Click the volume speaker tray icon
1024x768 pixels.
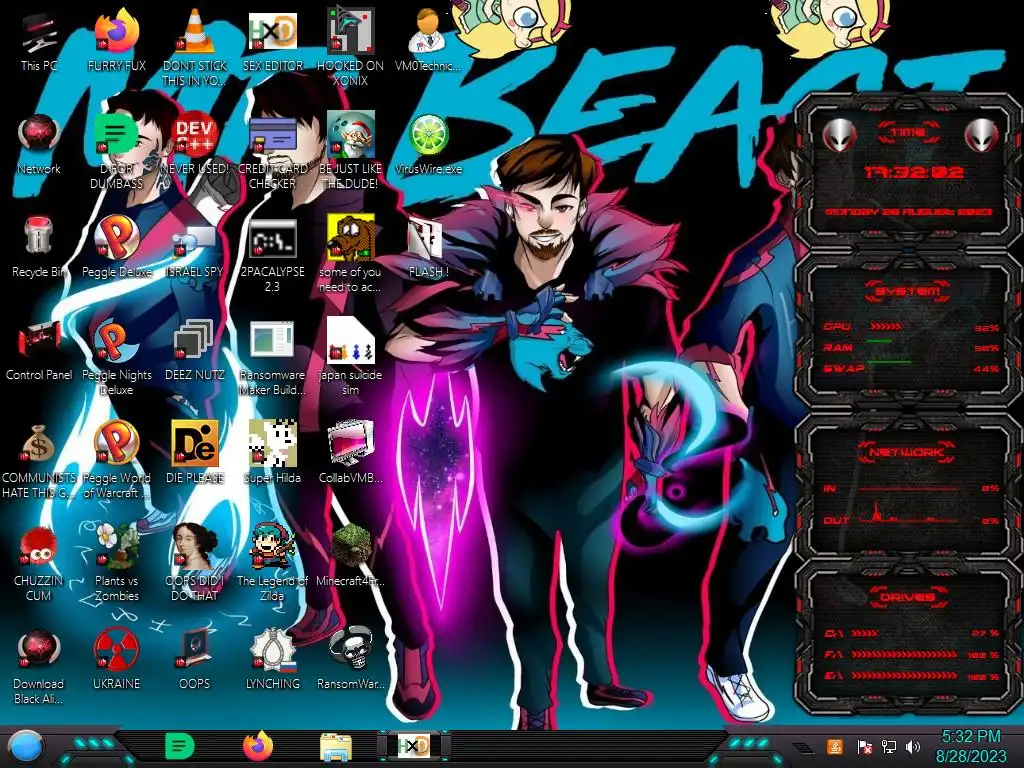click(913, 746)
